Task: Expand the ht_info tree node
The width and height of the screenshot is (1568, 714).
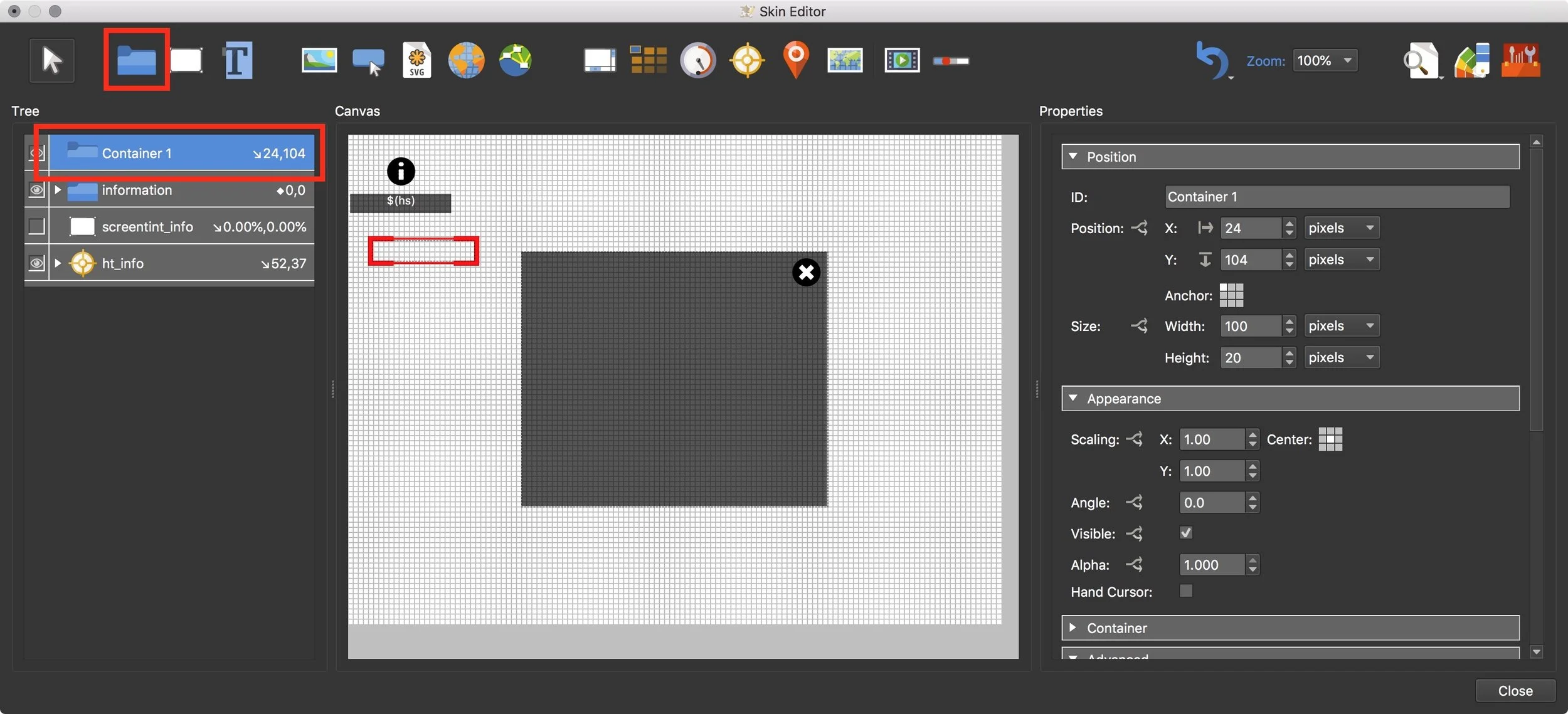Action: (x=58, y=263)
